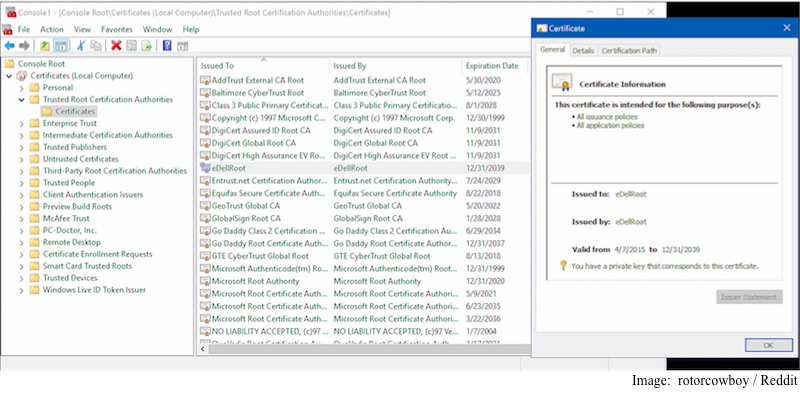Export list using the green-arrow toolbar icon

pyautogui.click(x=146, y=46)
